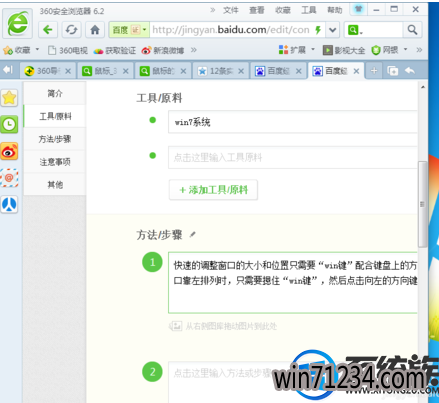The height and width of the screenshot is (403, 439).
Task: Click step 1 text area
Action: click(293, 283)
